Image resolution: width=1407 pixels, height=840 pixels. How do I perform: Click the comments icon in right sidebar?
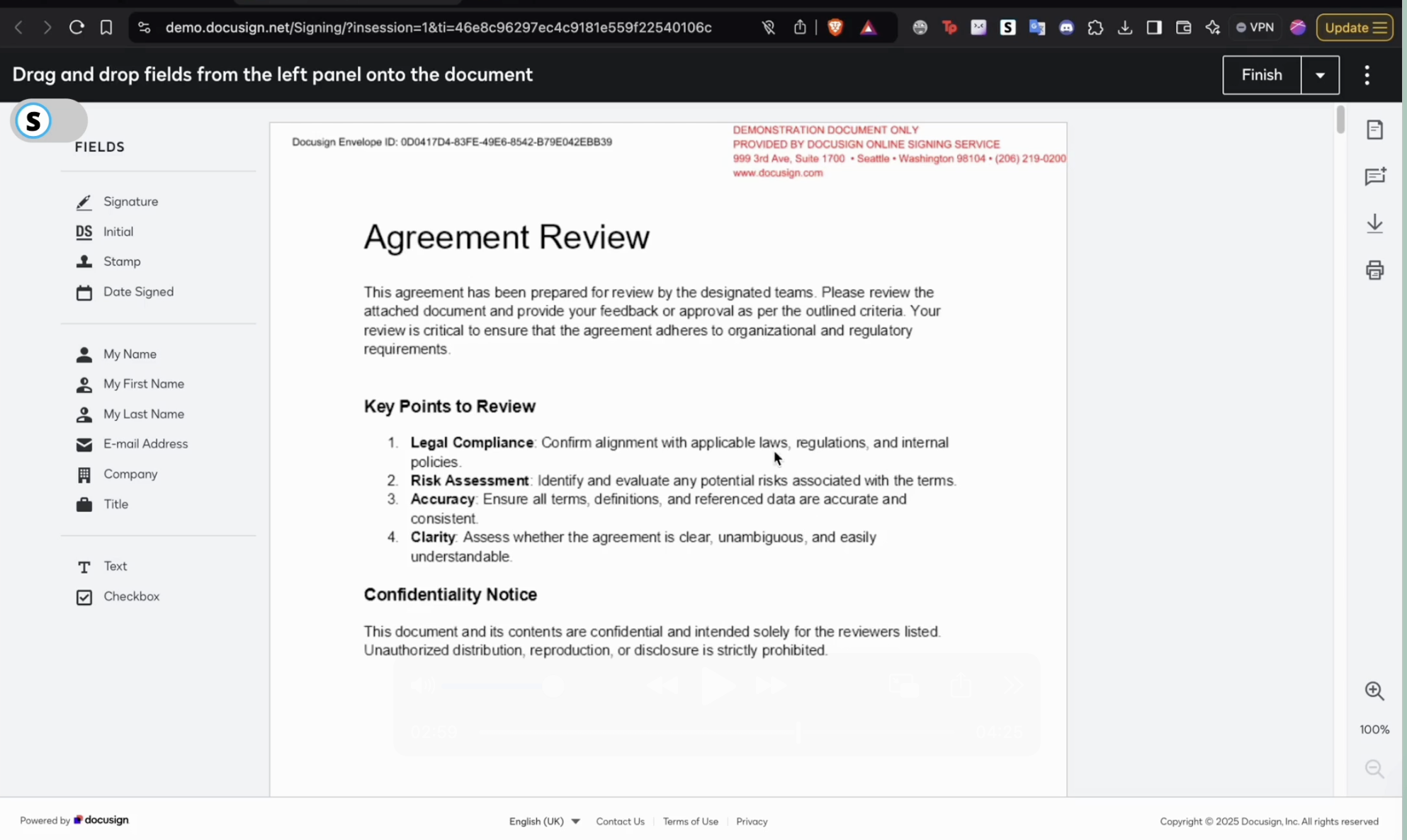point(1374,176)
